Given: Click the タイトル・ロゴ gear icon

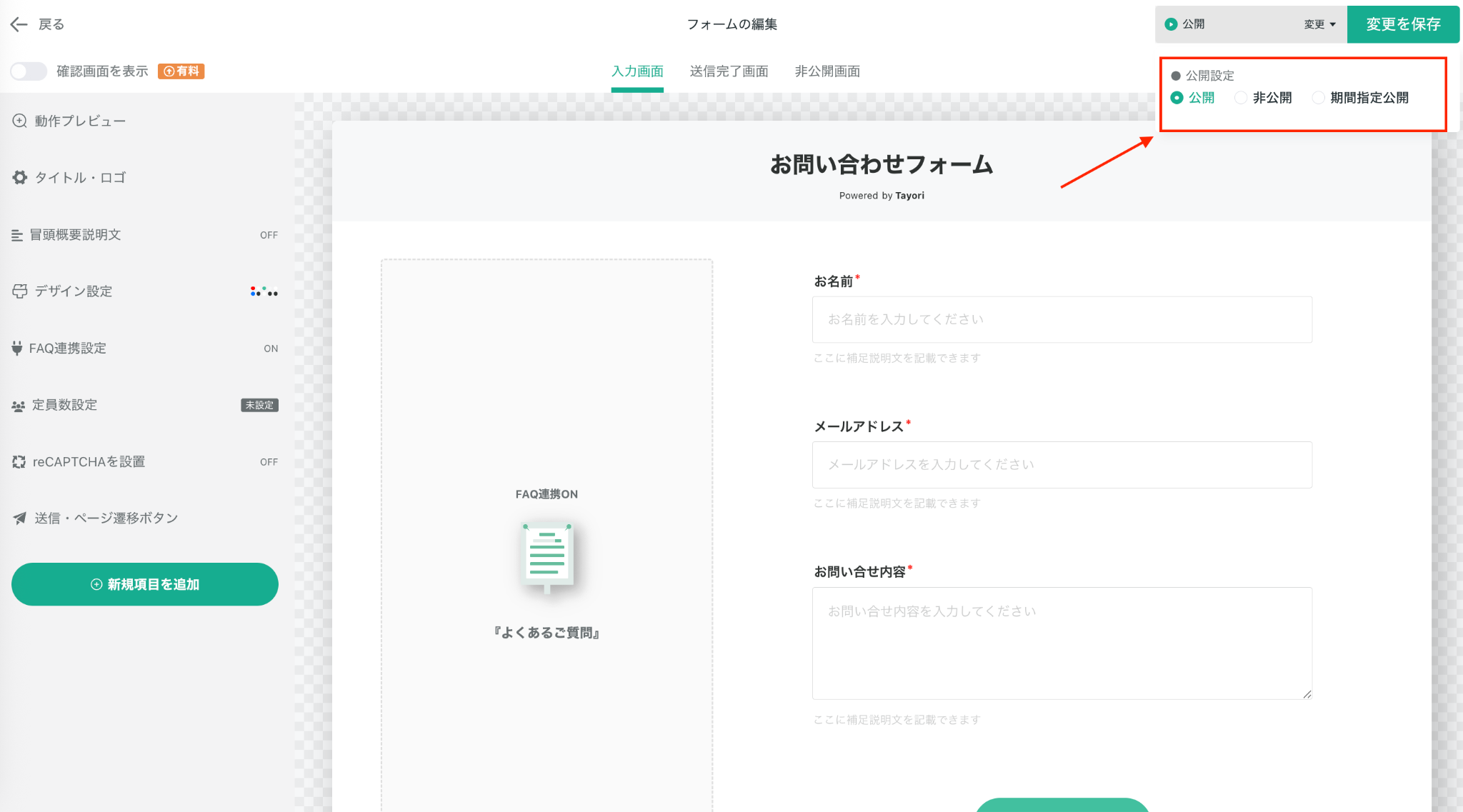Looking at the screenshot, I should [x=19, y=177].
